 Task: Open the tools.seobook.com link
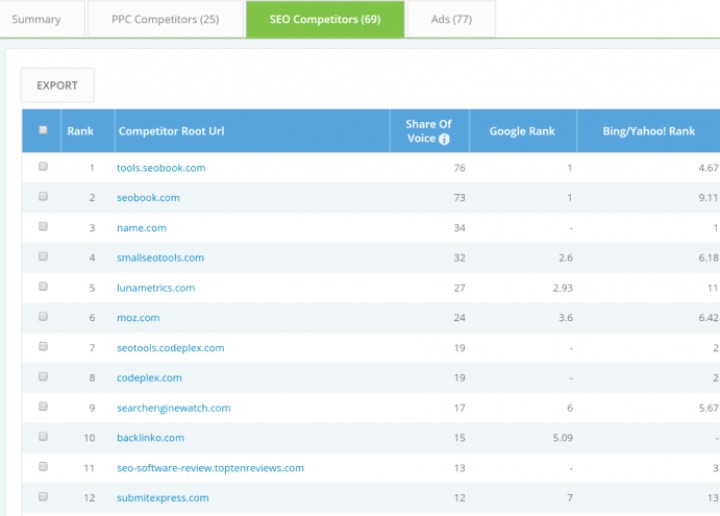coord(161,168)
